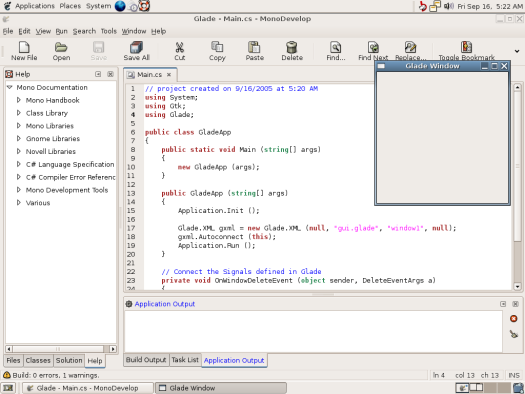
Task: Expand the Mono Development Tools node
Action: click(19, 190)
